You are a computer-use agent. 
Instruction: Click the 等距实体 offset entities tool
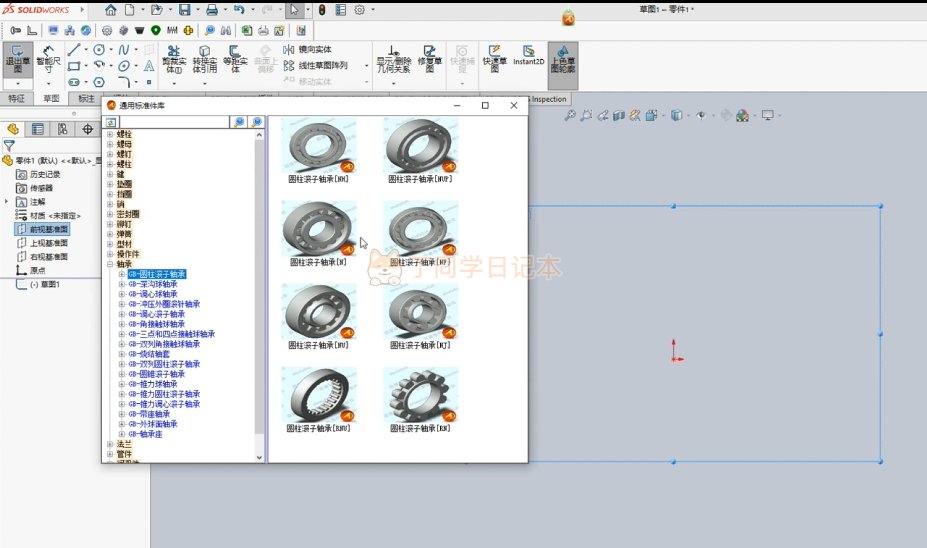[x=234, y=60]
